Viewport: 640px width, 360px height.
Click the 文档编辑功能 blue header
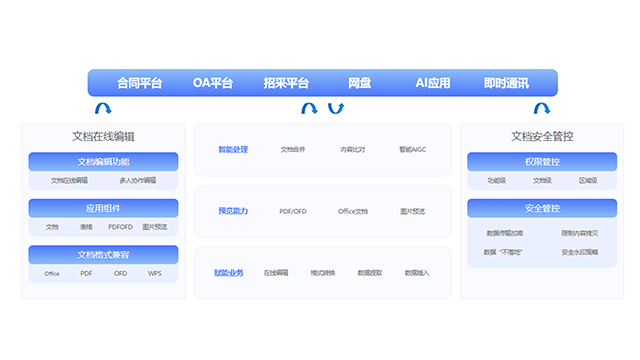click(x=103, y=162)
